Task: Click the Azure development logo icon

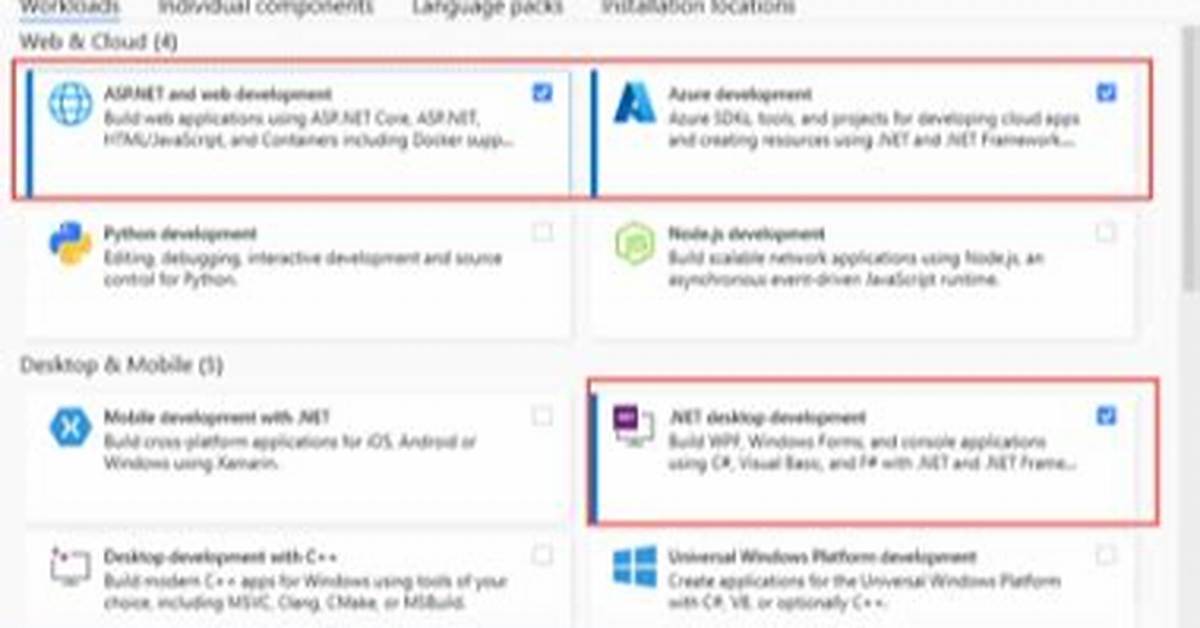Action: [x=635, y=104]
